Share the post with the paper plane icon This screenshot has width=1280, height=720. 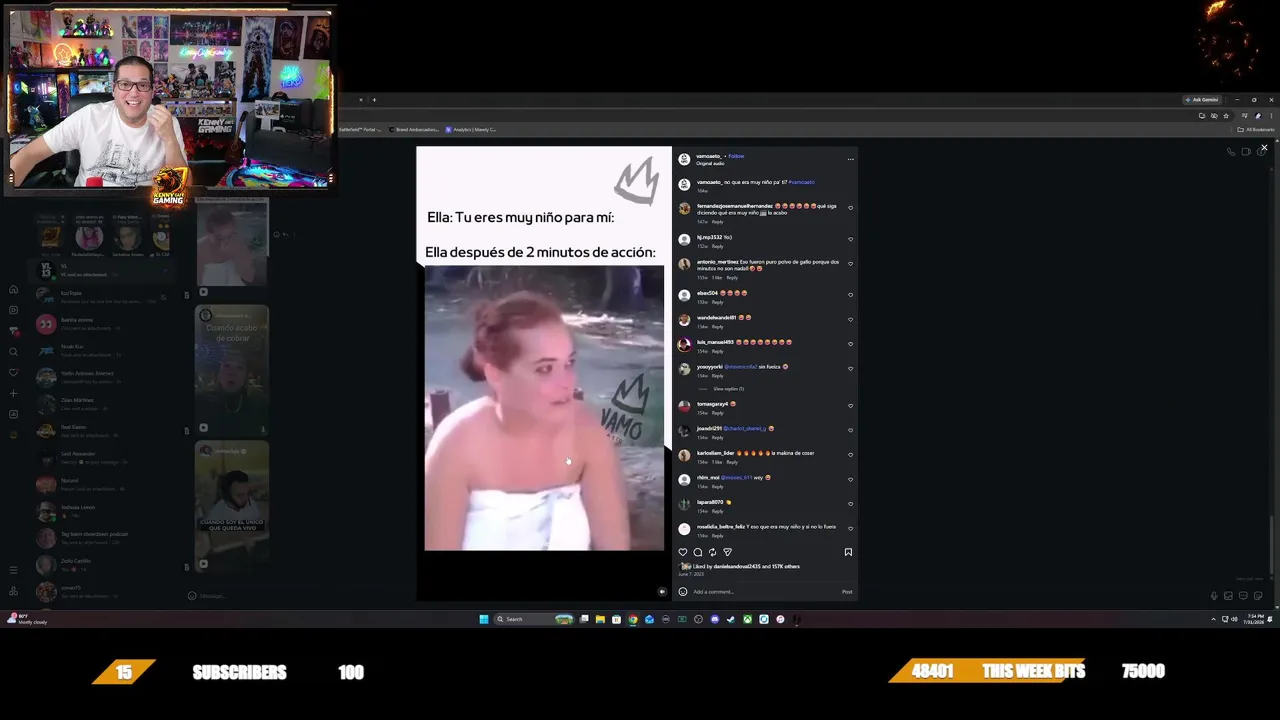coord(727,552)
